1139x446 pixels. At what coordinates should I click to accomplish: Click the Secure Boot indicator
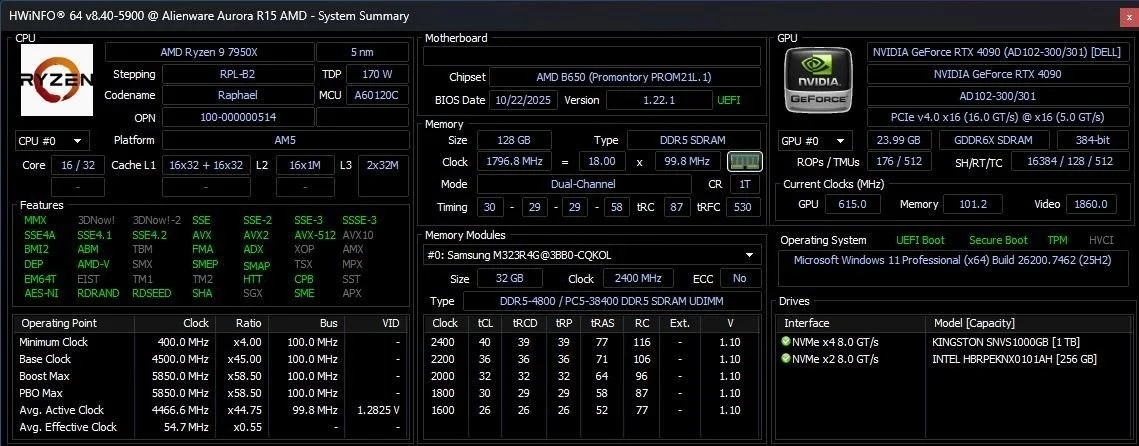click(x=998, y=240)
